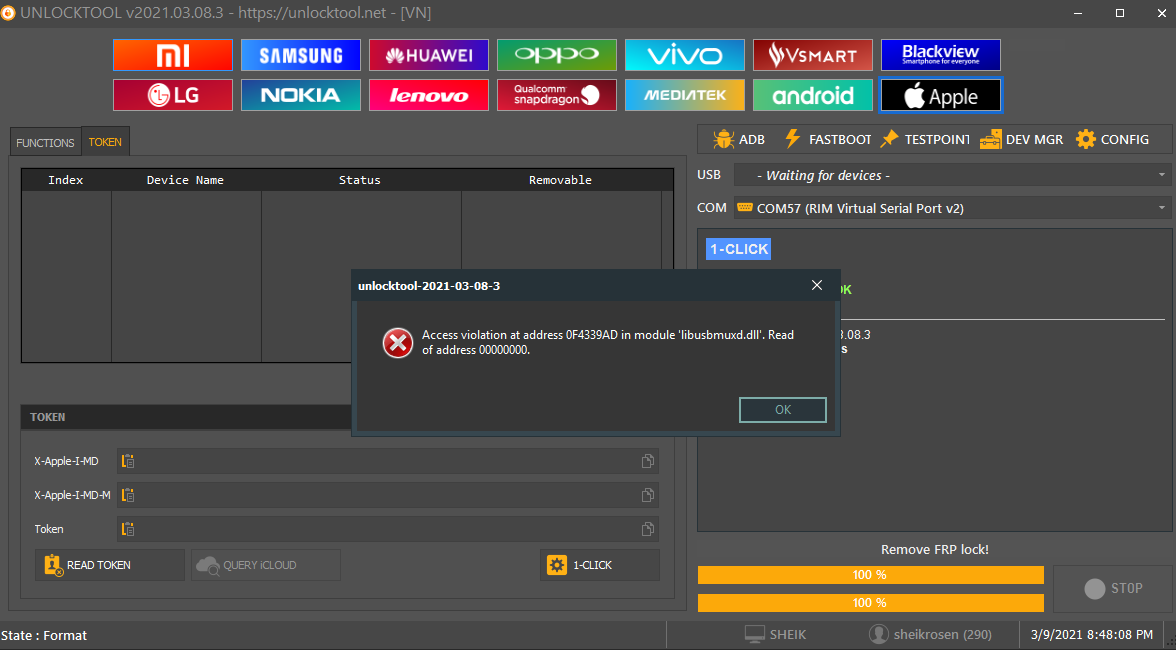Select the Lenovo brand logo

429,95
